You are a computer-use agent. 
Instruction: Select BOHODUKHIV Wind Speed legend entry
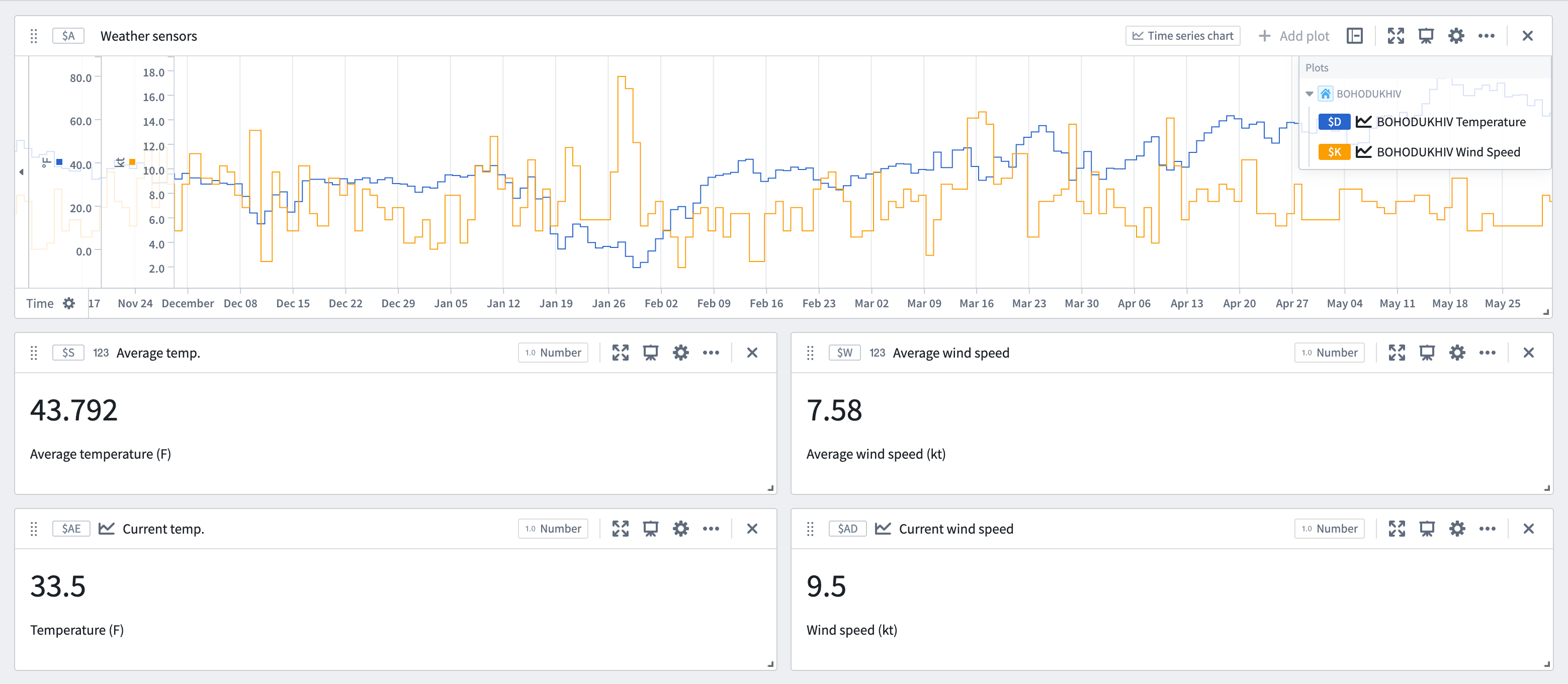click(x=1447, y=152)
